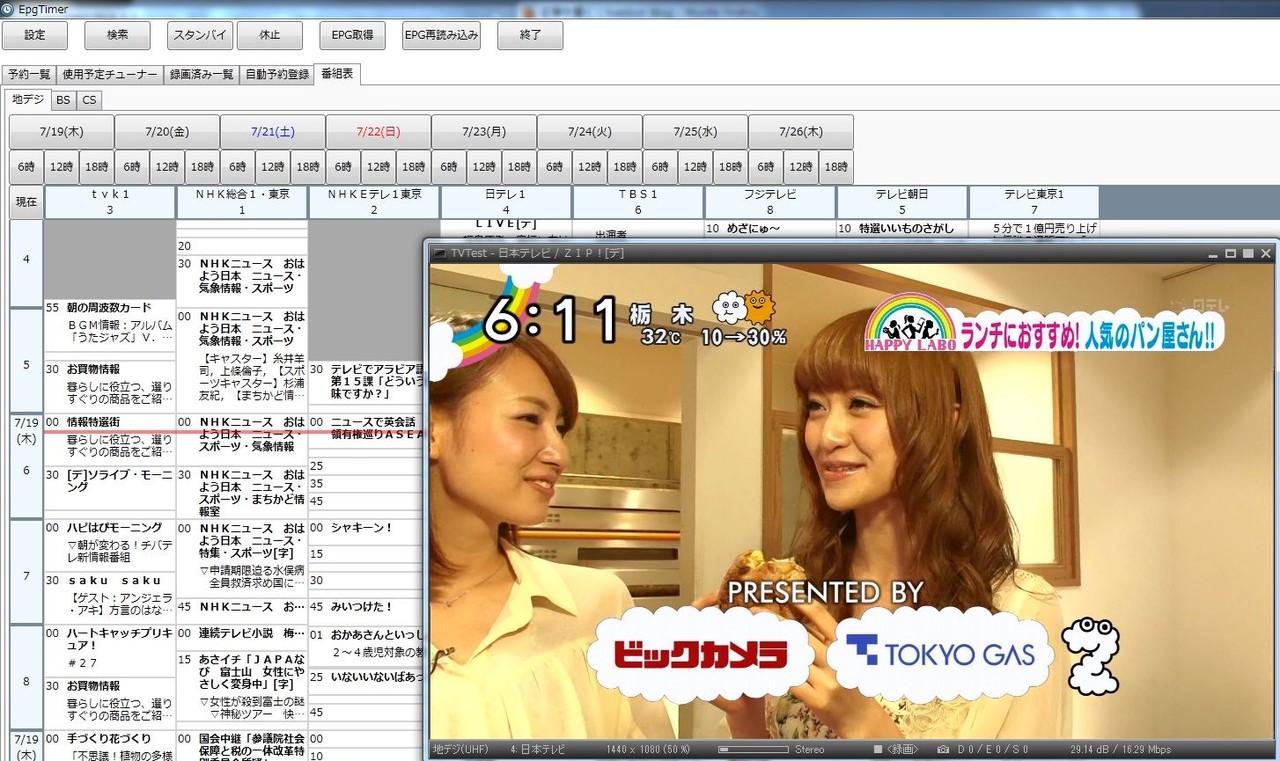1280x761 pixels.
Task: Switch to the CS sub-tab
Action: tap(89, 100)
